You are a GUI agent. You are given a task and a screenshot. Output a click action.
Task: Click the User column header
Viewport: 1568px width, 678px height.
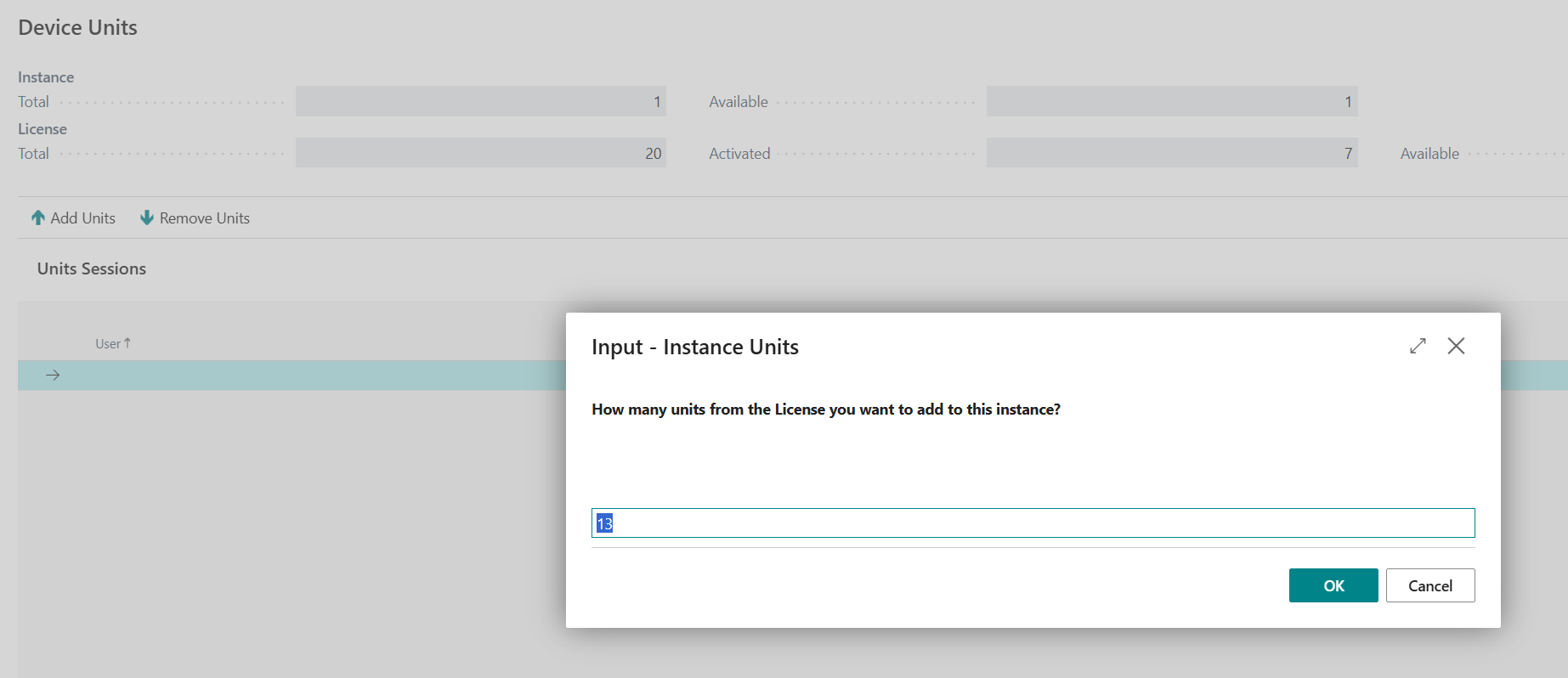click(108, 344)
